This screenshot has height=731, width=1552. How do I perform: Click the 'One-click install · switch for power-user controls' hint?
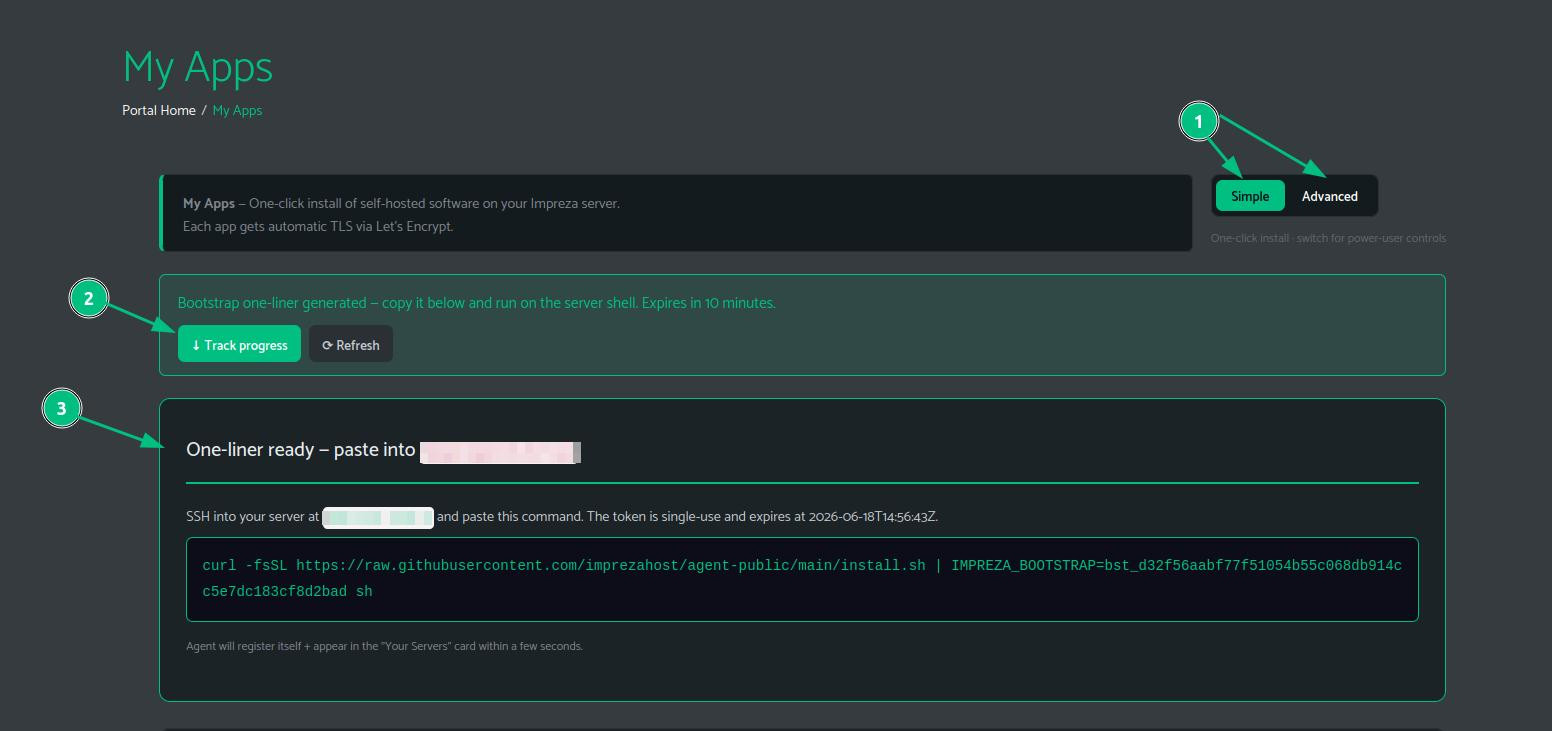pyautogui.click(x=1328, y=238)
